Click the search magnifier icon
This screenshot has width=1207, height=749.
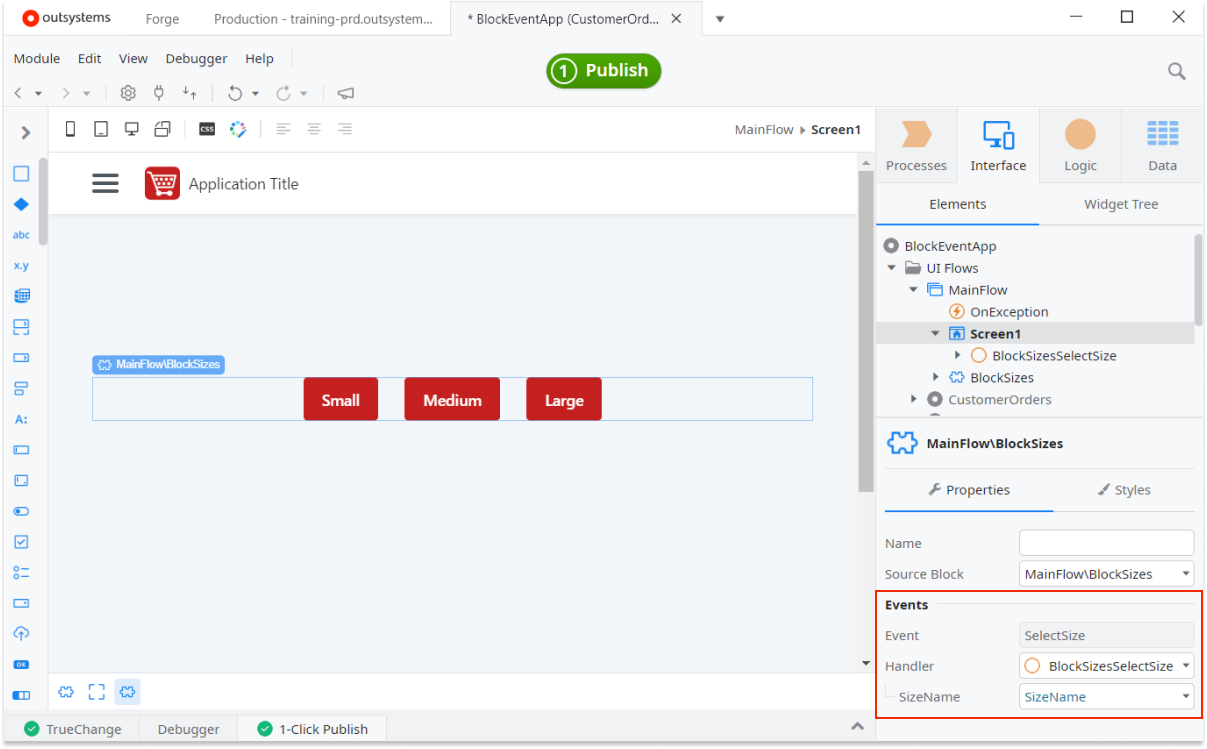click(x=1177, y=71)
